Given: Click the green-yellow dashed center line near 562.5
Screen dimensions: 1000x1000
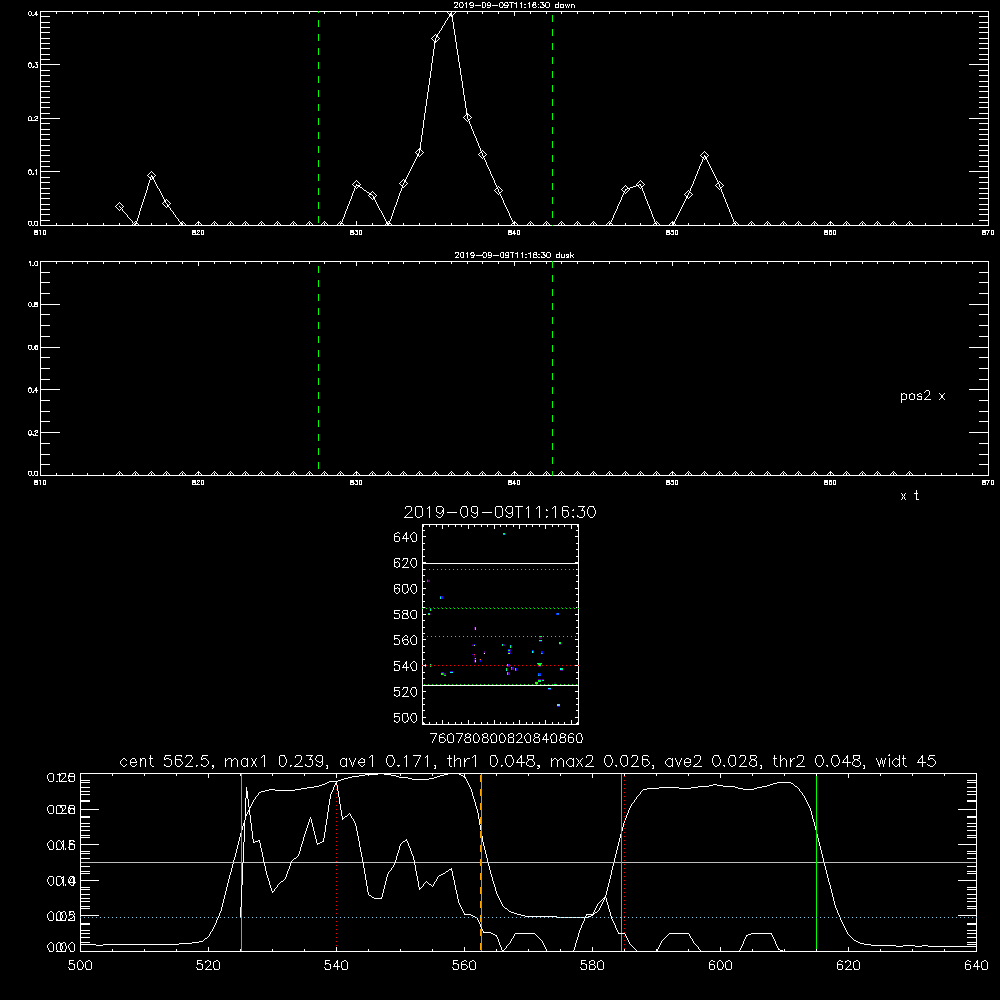Looking at the screenshot, I should [481, 862].
